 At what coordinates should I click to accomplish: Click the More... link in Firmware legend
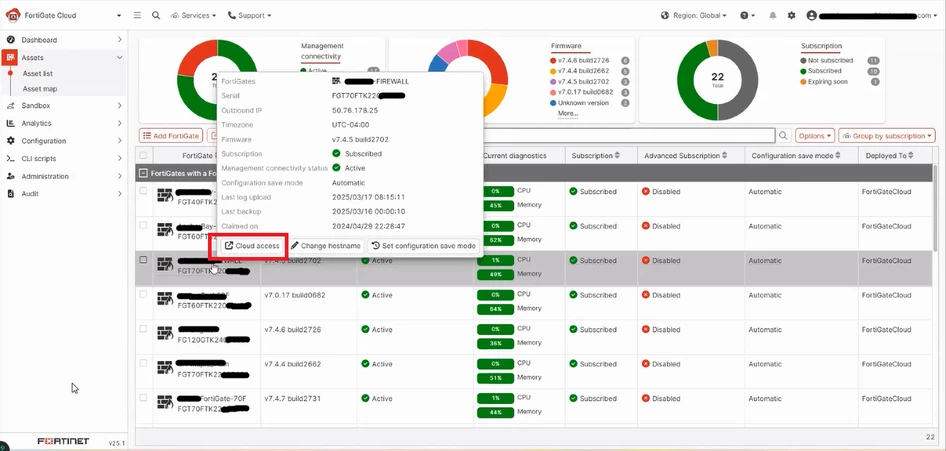click(568, 113)
